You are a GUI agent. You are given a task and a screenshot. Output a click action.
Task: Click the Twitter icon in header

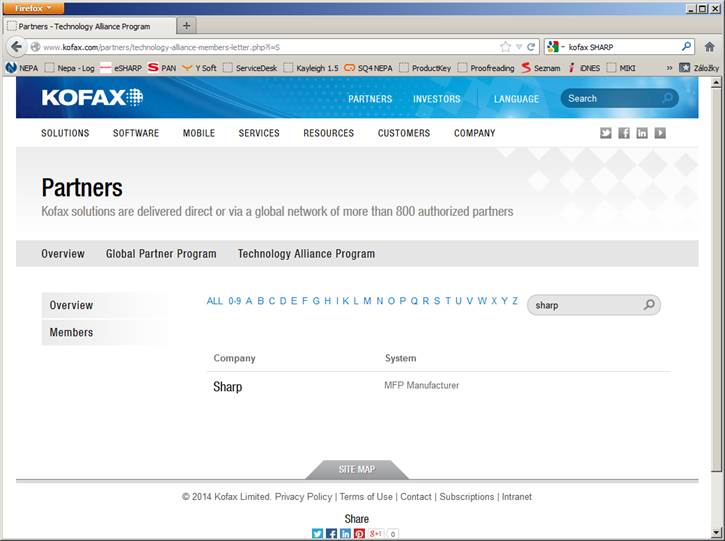click(606, 133)
